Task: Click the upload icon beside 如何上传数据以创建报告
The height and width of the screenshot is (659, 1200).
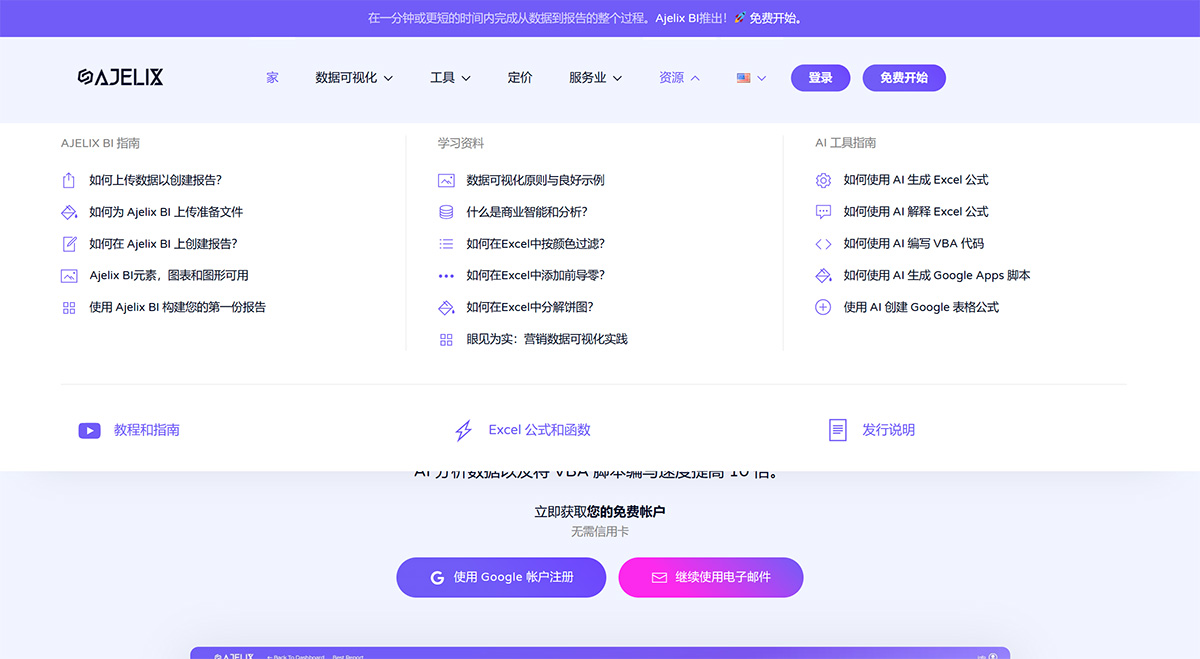Action: tap(68, 179)
